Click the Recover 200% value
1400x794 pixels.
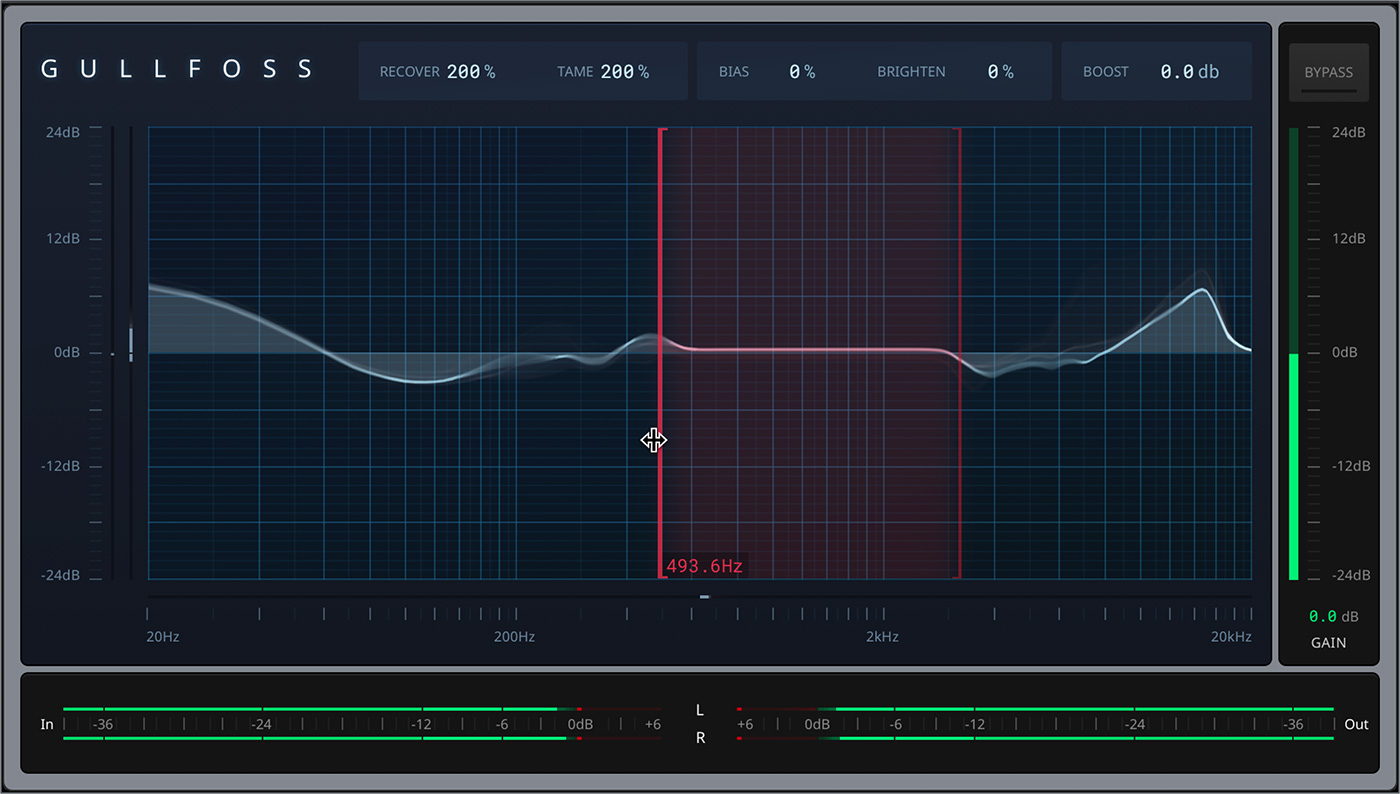(x=471, y=72)
